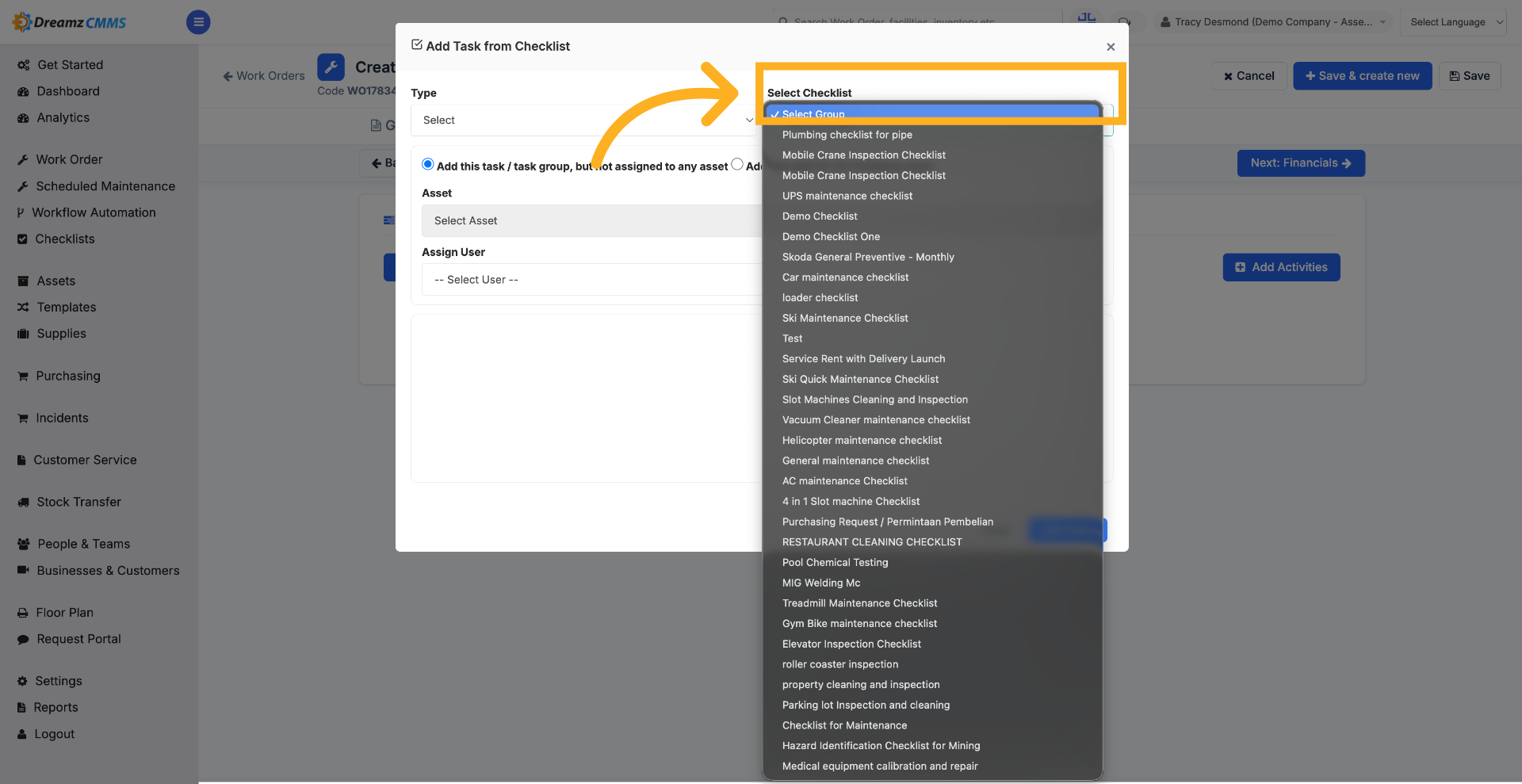The image size is (1522, 784).
Task: Click the Settings gear icon
Action: click(x=22, y=681)
